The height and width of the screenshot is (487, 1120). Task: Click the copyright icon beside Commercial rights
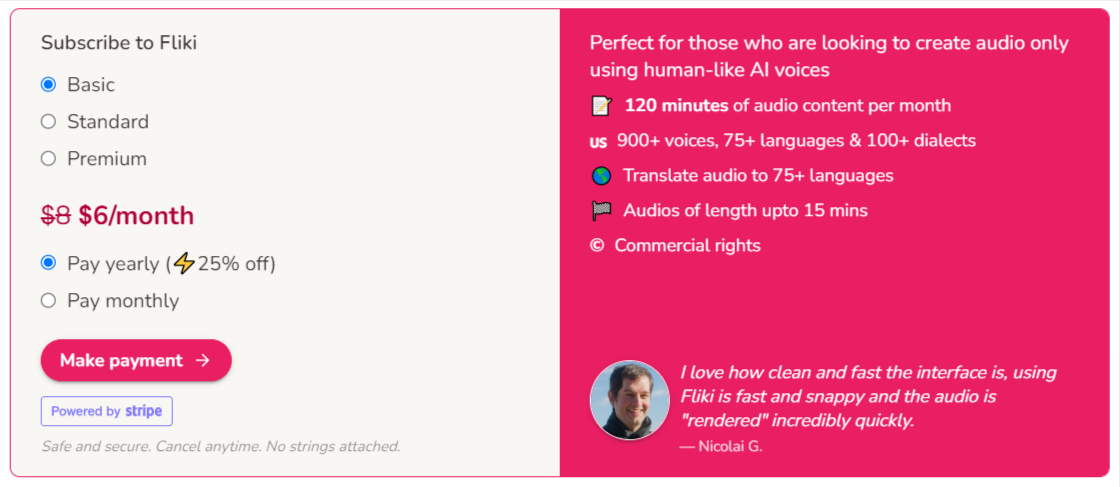(597, 246)
